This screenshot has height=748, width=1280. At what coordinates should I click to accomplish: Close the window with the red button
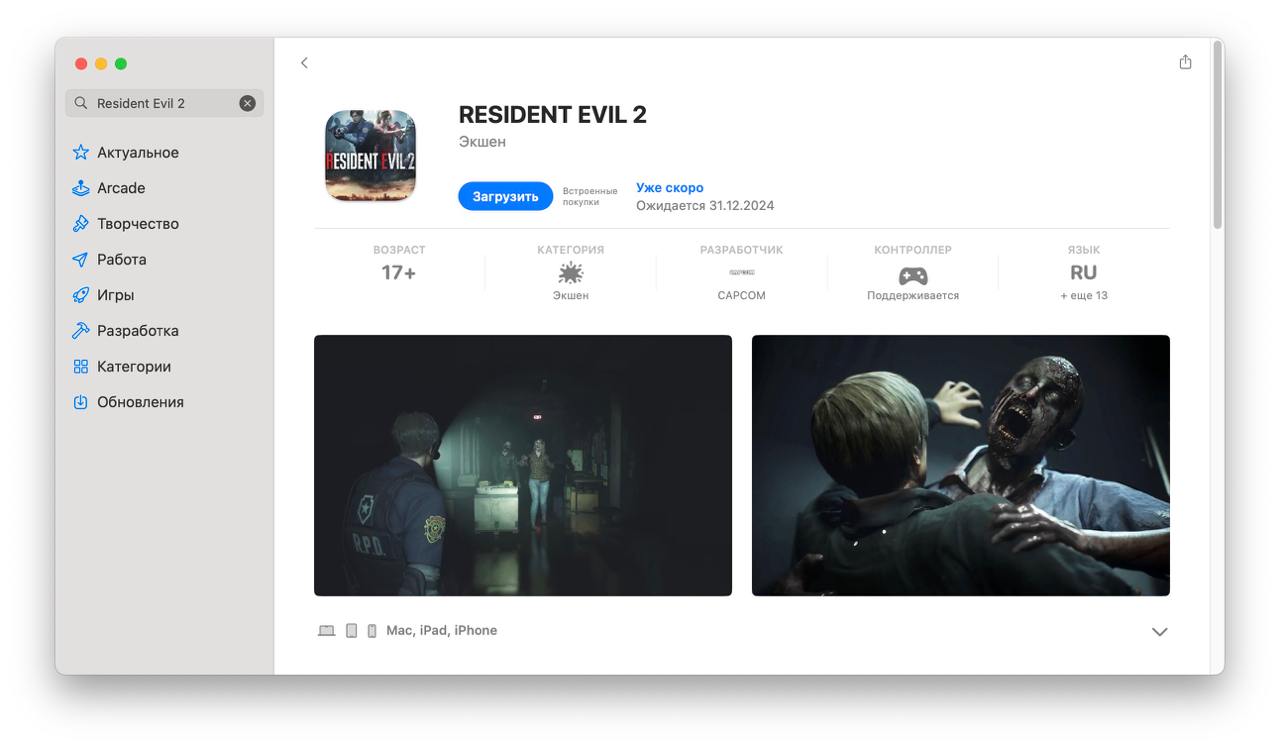[x=81, y=64]
